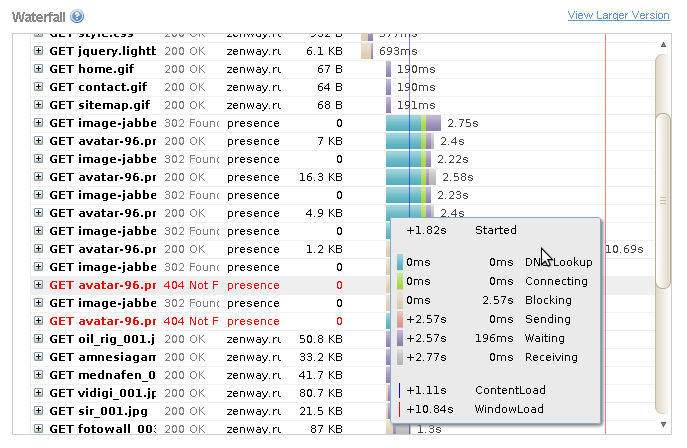Click the '2.58s' timing label
Viewport: 687px width, 448px height.
458,177
